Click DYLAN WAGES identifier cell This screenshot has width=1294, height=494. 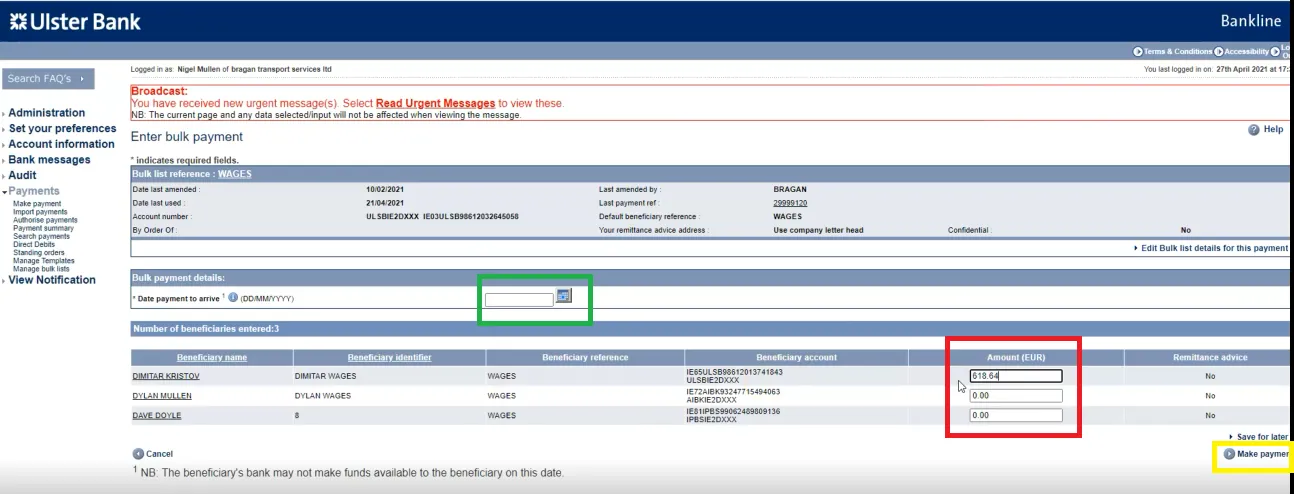(x=321, y=396)
